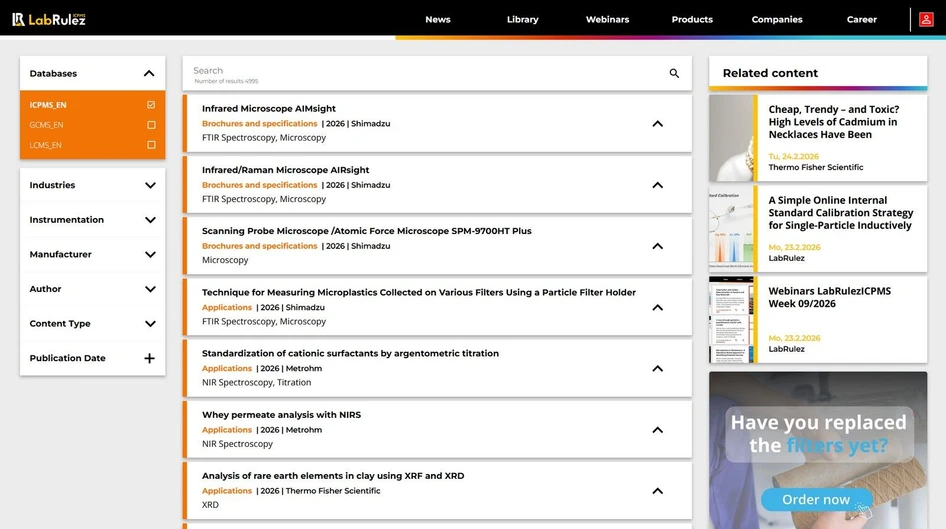946x529 pixels.
Task: Open Webinars LabRulezICPMS Week 09/2026 article
Action: tap(830, 297)
